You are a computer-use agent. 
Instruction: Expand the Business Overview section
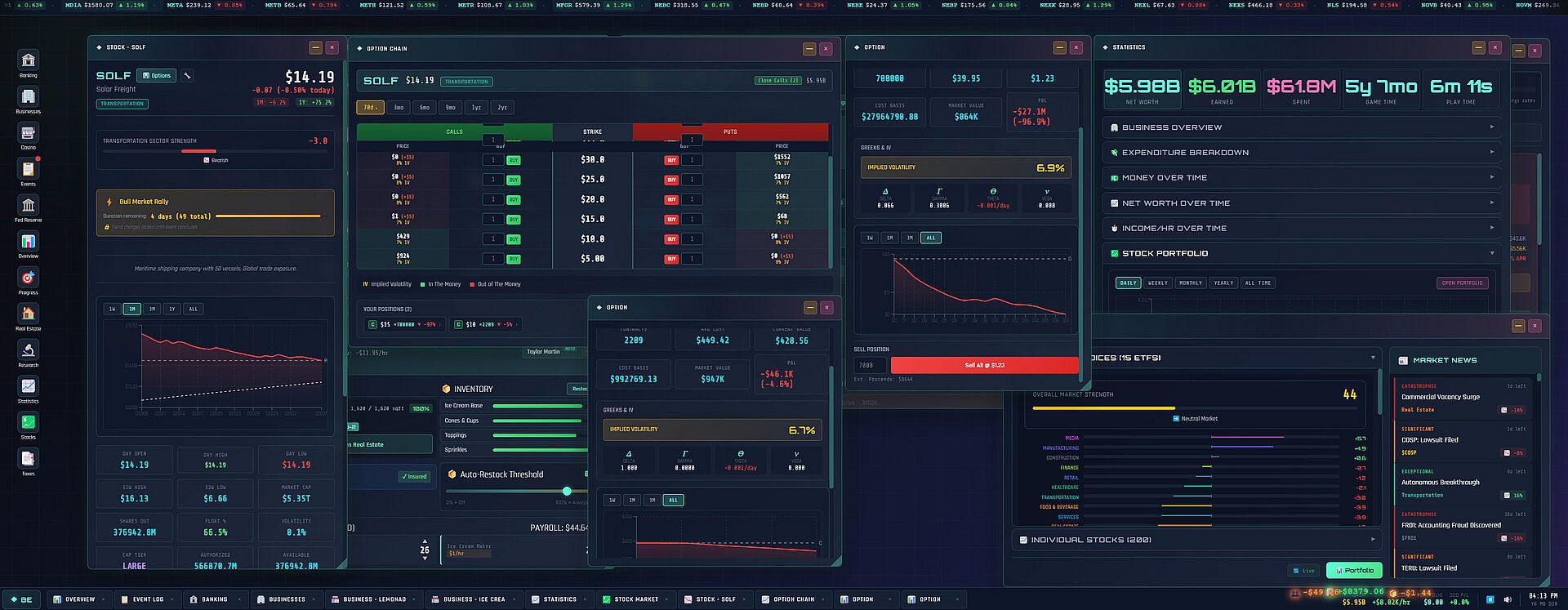click(1303, 127)
